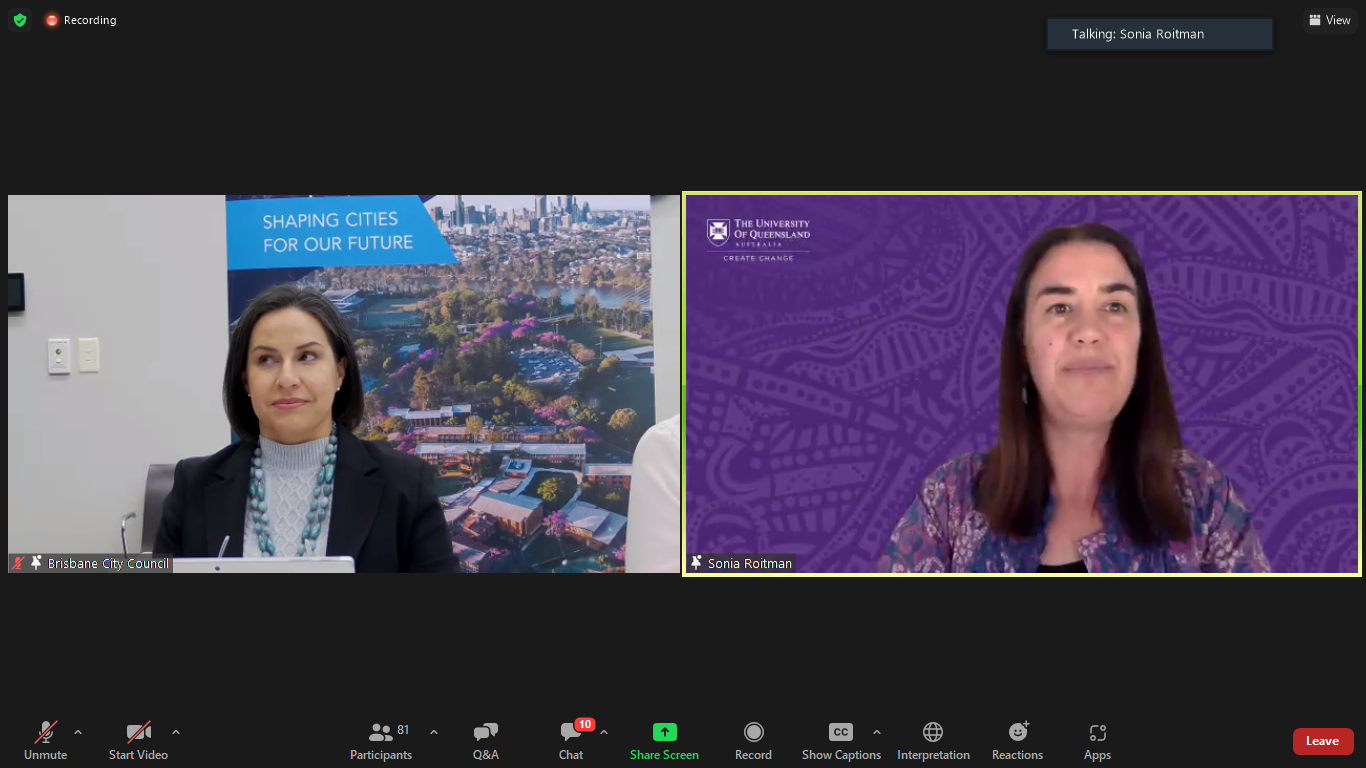Click the green encryption shield icon
This screenshot has width=1366, height=768.
point(20,20)
